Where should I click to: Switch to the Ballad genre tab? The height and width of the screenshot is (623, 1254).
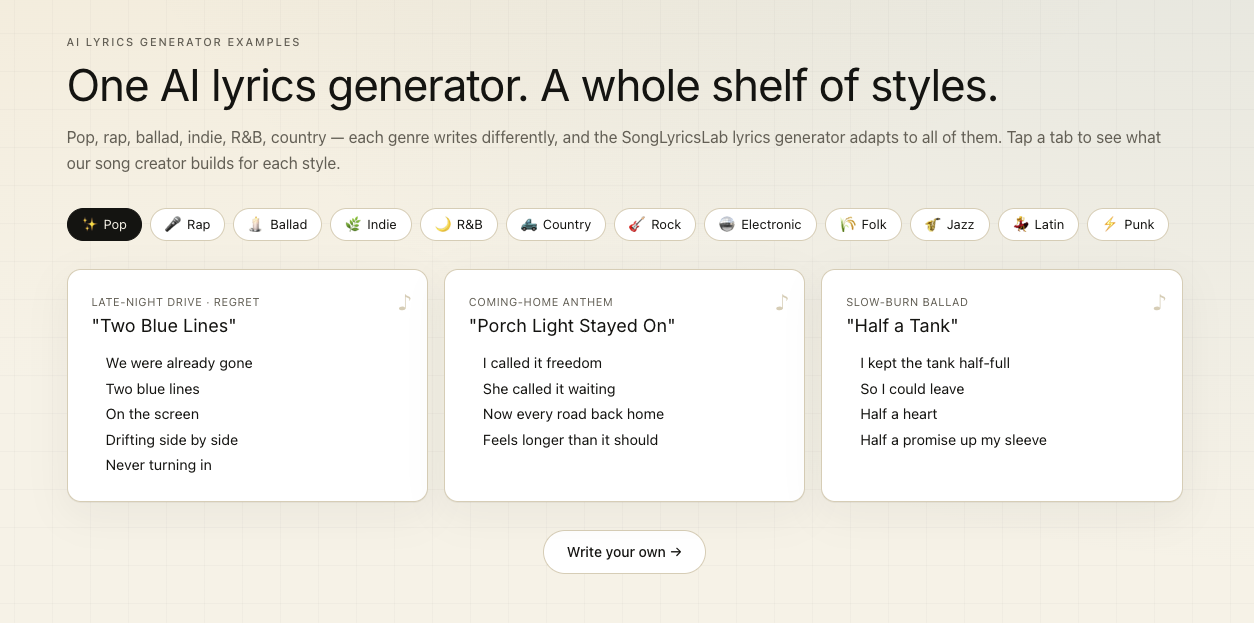click(277, 225)
